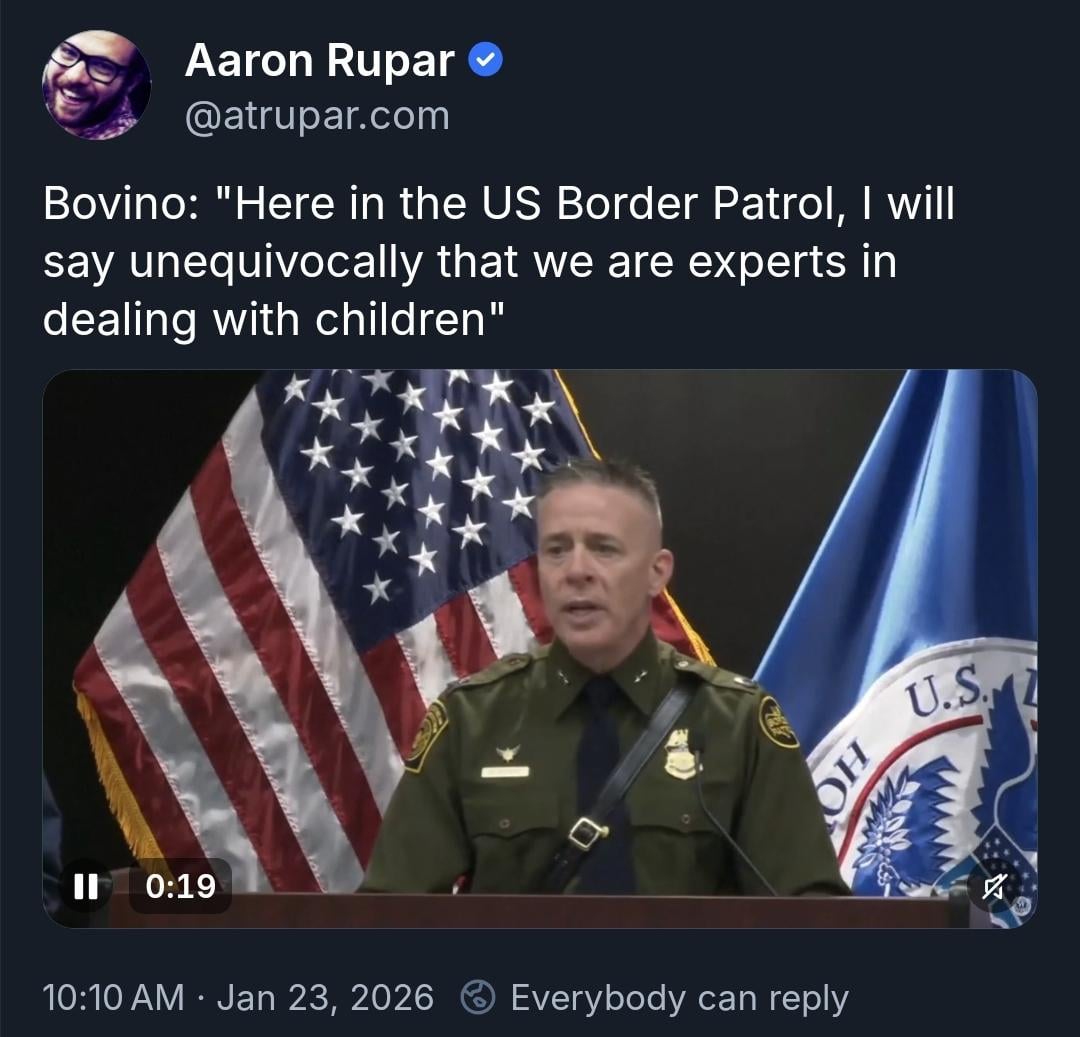Open Aaron Rupar's profile picture

(96, 85)
